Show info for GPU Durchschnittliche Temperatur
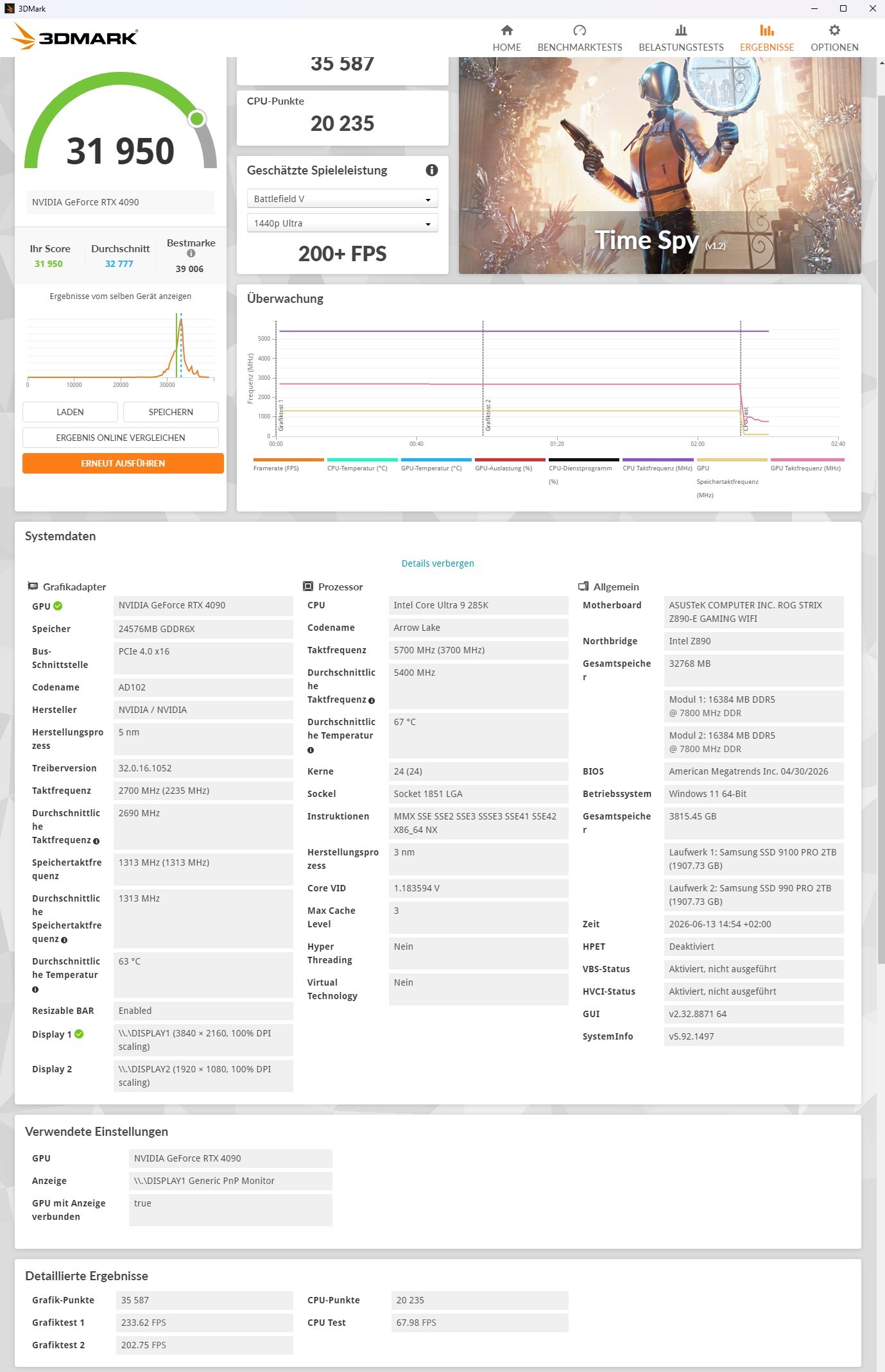Viewport: 885px width, 1372px height. 35,990
